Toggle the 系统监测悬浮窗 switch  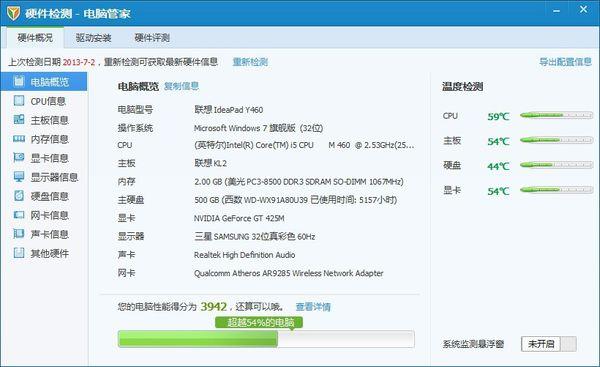(549, 344)
